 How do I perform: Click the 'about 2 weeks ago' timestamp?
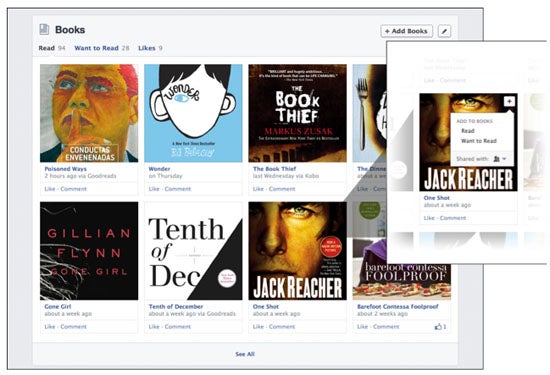382,314
